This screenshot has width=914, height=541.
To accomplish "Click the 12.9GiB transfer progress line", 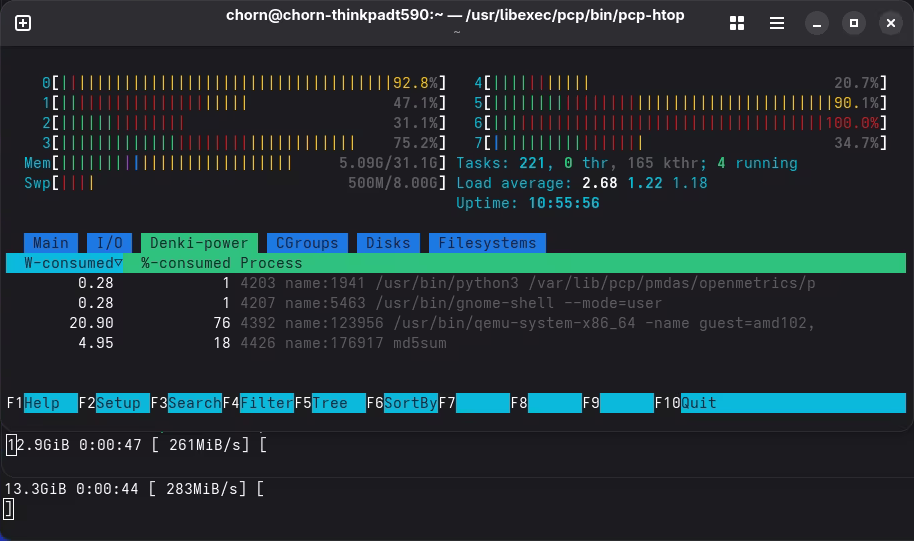I will pos(136,445).
